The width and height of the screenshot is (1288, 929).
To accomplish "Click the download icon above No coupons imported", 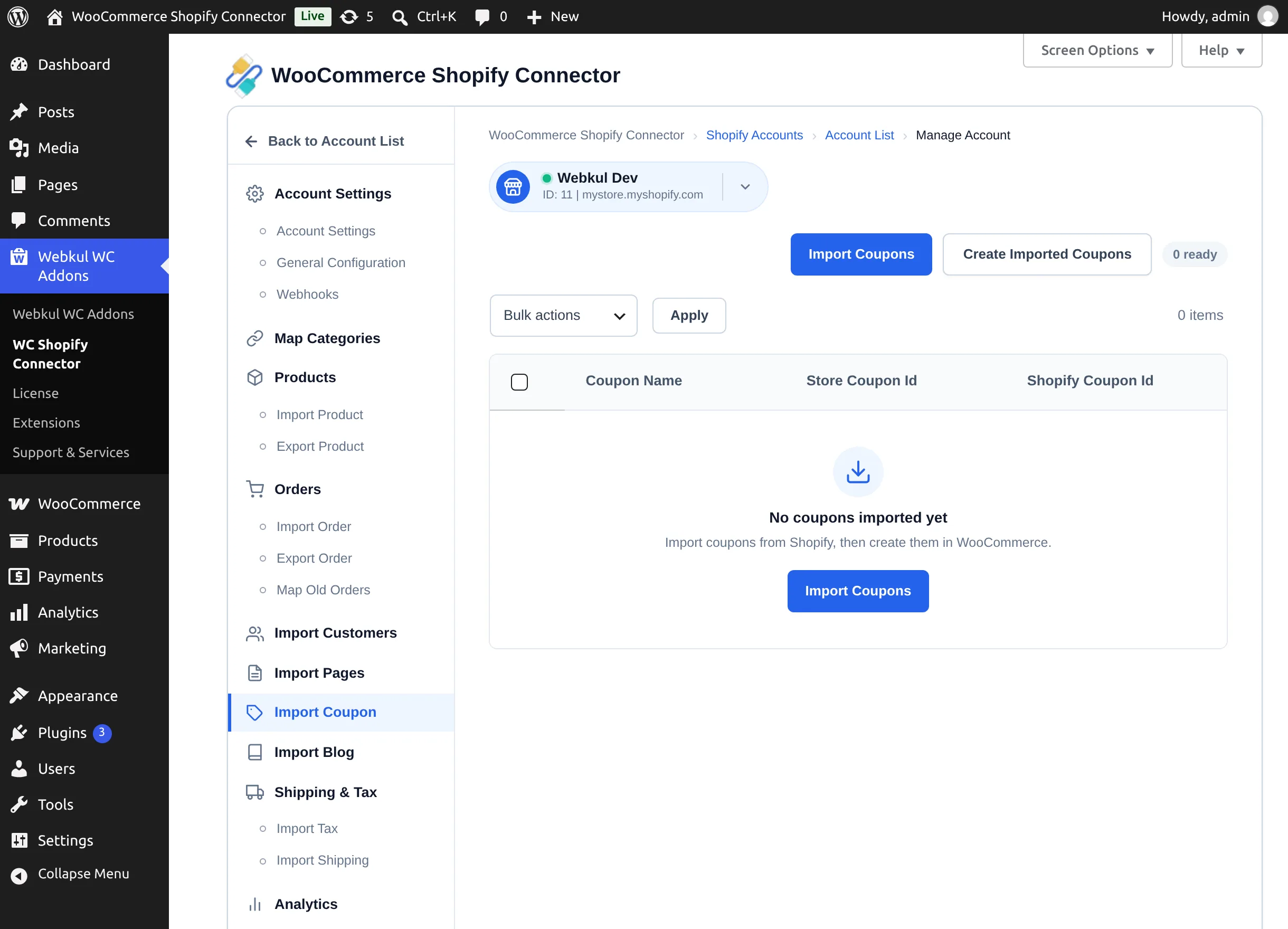I will pos(858,472).
